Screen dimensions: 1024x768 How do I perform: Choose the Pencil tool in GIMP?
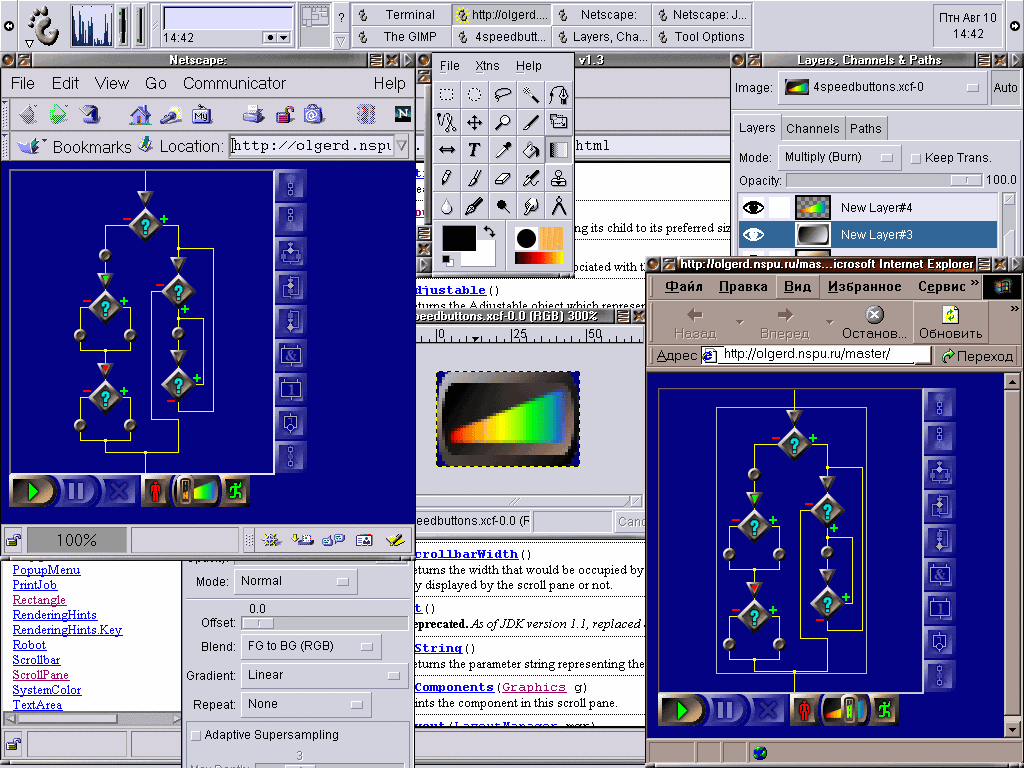click(x=447, y=178)
